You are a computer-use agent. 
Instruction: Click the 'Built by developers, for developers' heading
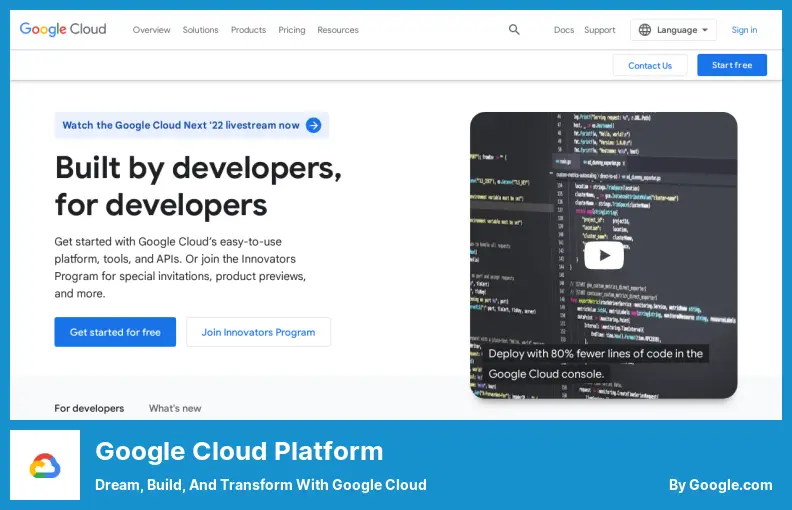click(x=198, y=186)
